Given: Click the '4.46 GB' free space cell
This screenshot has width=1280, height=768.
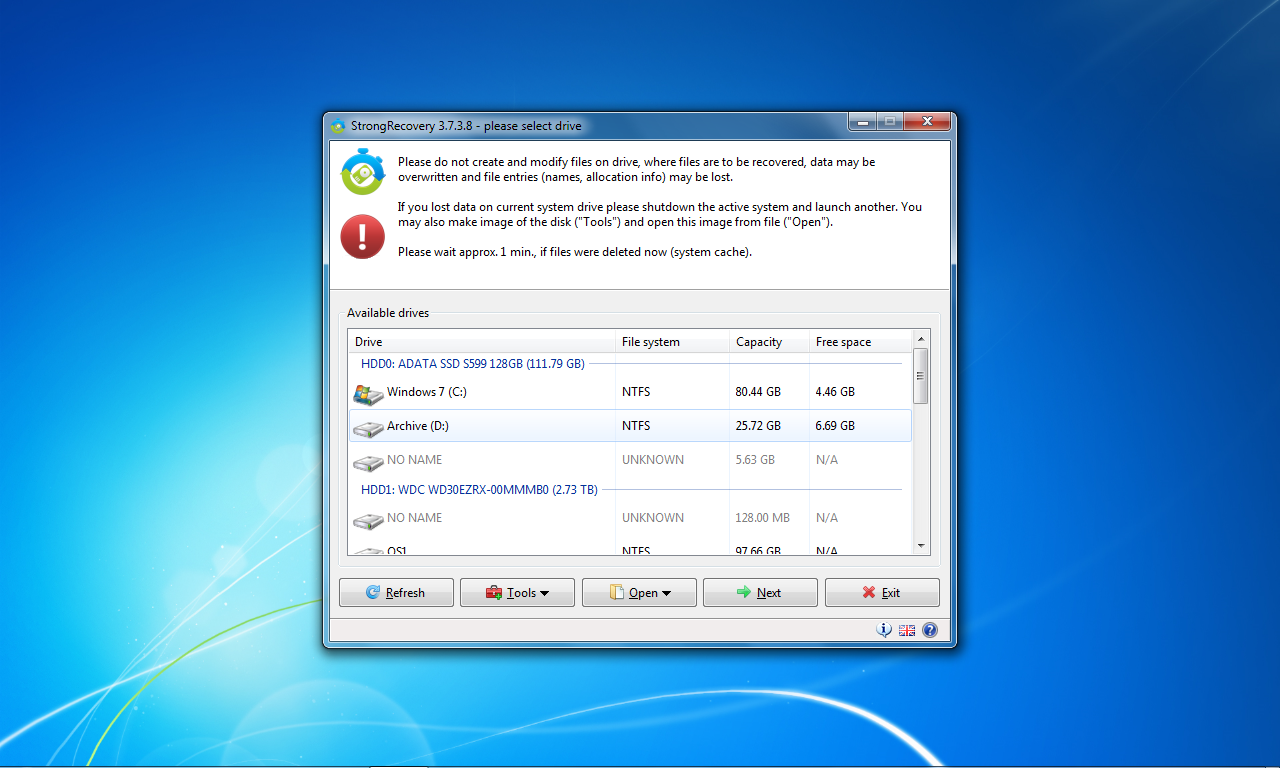Looking at the screenshot, I should click(x=835, y=392).
